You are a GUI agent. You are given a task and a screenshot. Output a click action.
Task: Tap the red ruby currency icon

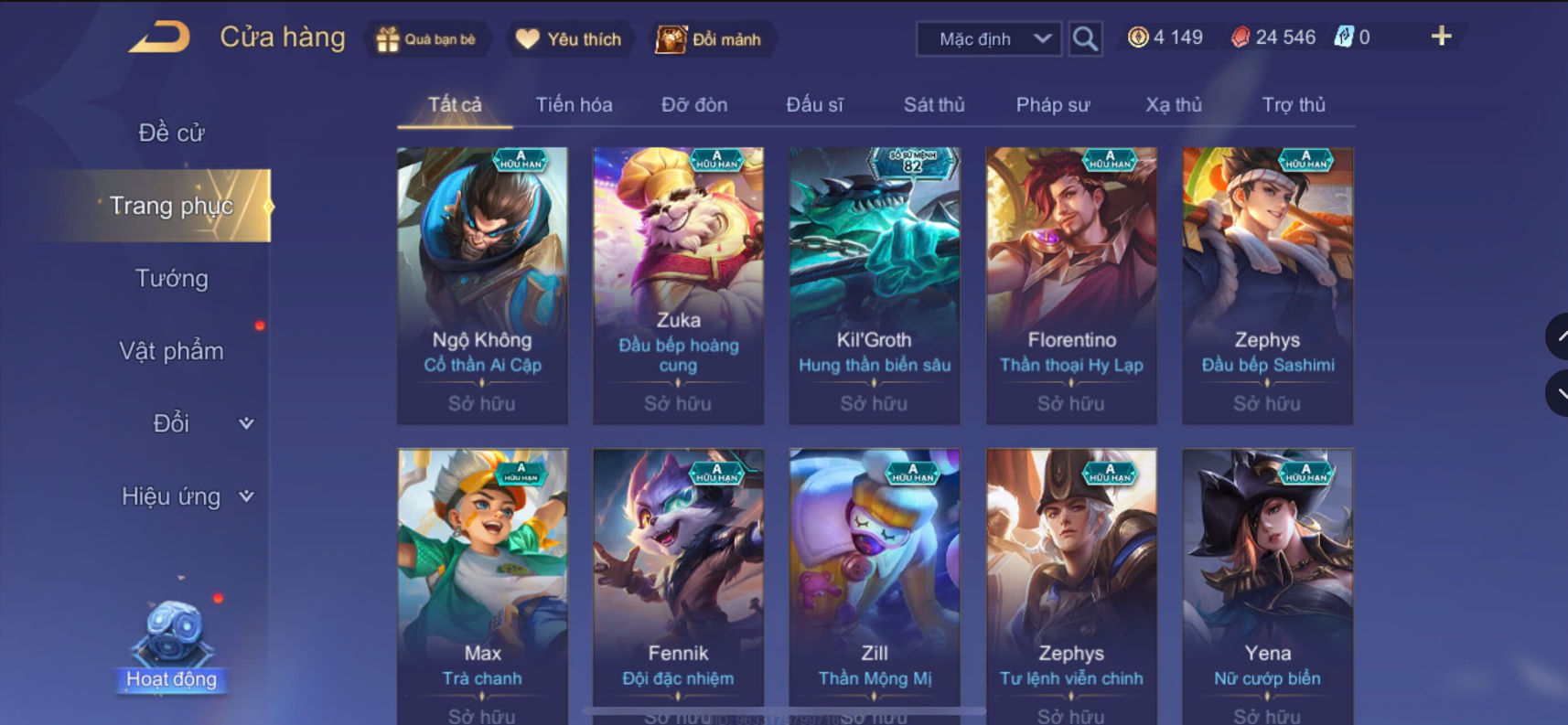(1240, 37)
